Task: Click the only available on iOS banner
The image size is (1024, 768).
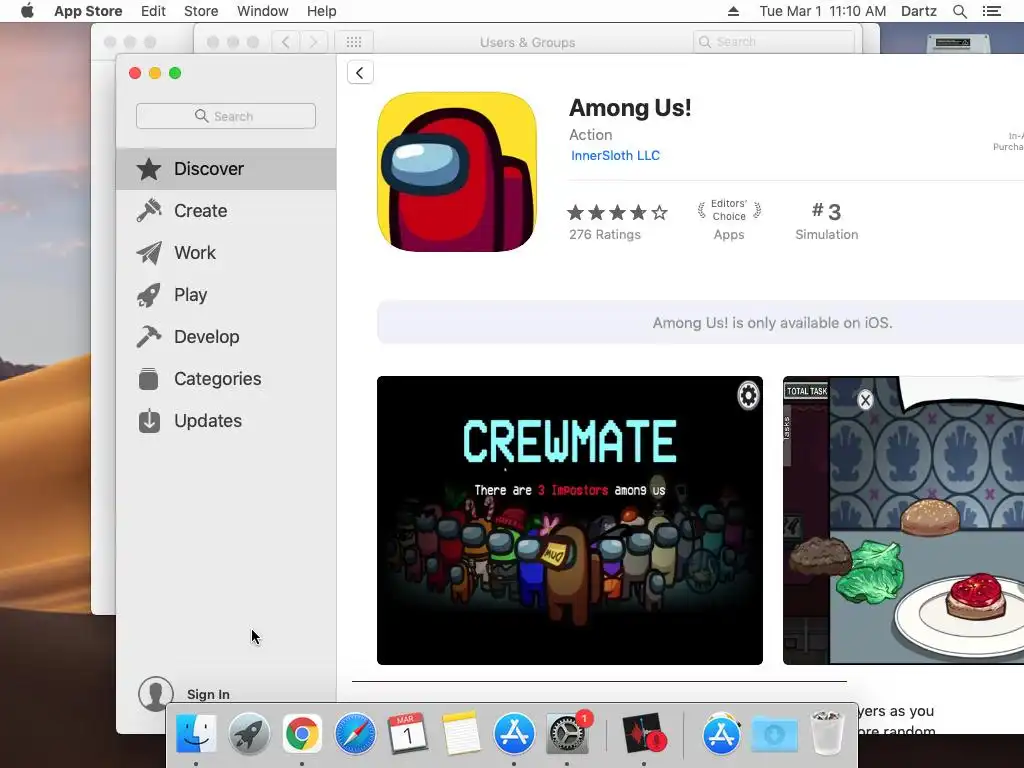Action: (700, 323)
